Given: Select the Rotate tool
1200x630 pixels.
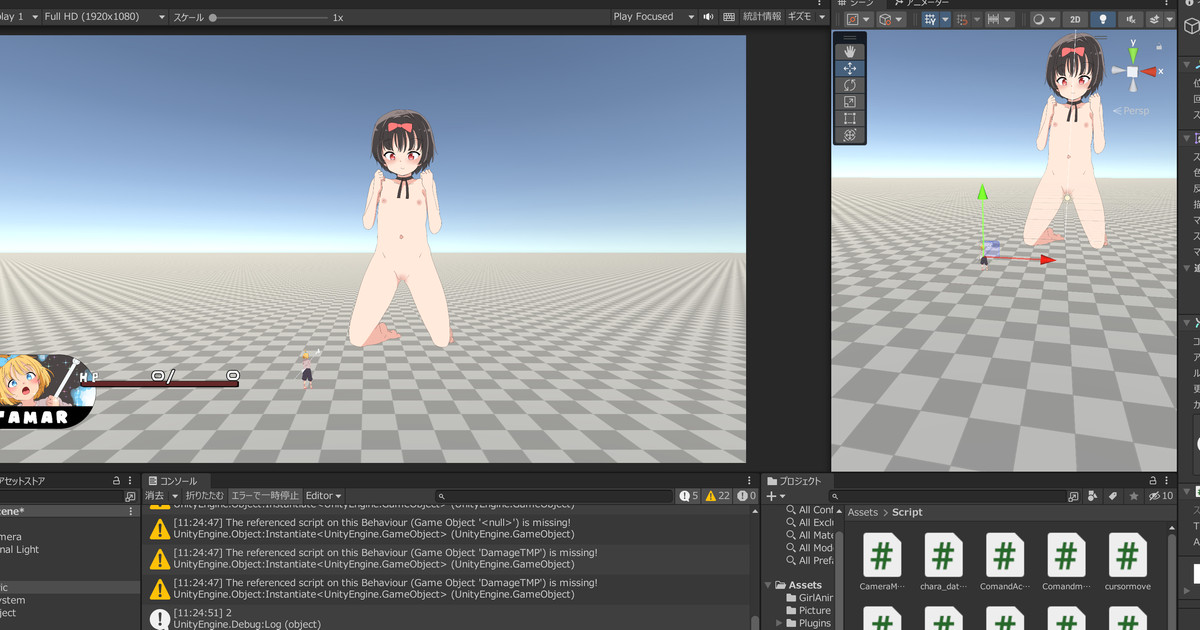Looking at the screenshot, I should click(850, 85).
